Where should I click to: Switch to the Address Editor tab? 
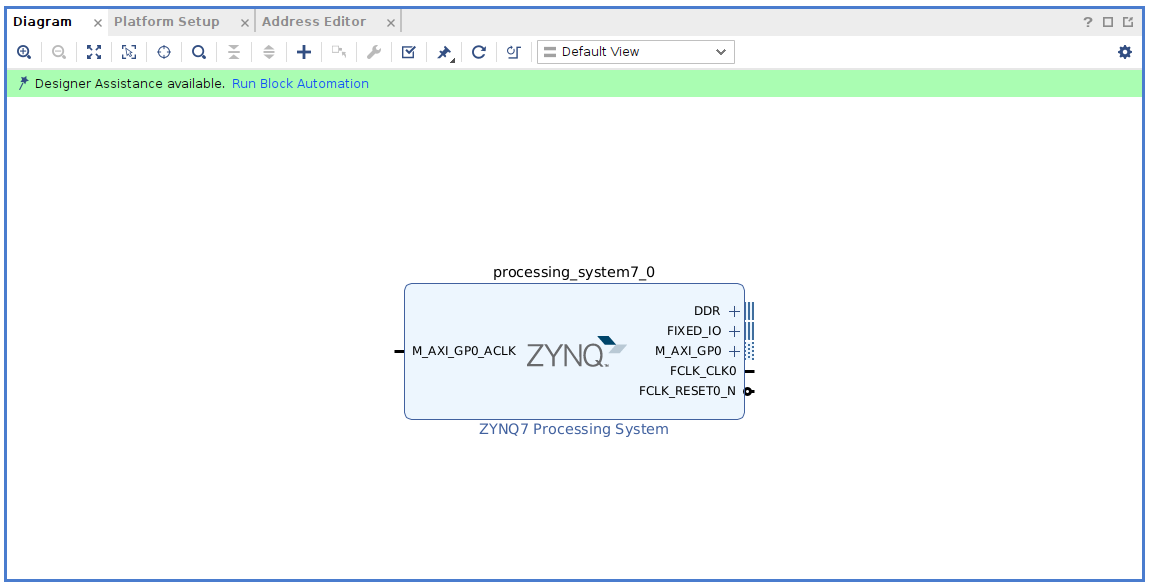pos(314,22)
